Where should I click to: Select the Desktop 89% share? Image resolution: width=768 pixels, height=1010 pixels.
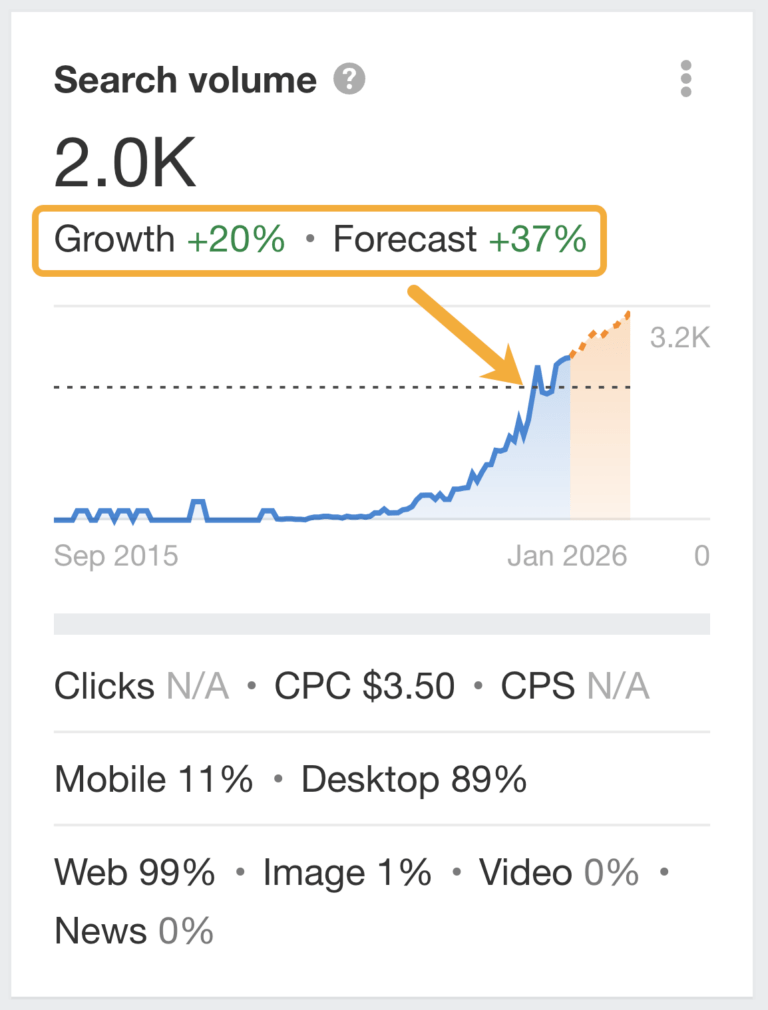pyautogui.click(x=413, y=779)
